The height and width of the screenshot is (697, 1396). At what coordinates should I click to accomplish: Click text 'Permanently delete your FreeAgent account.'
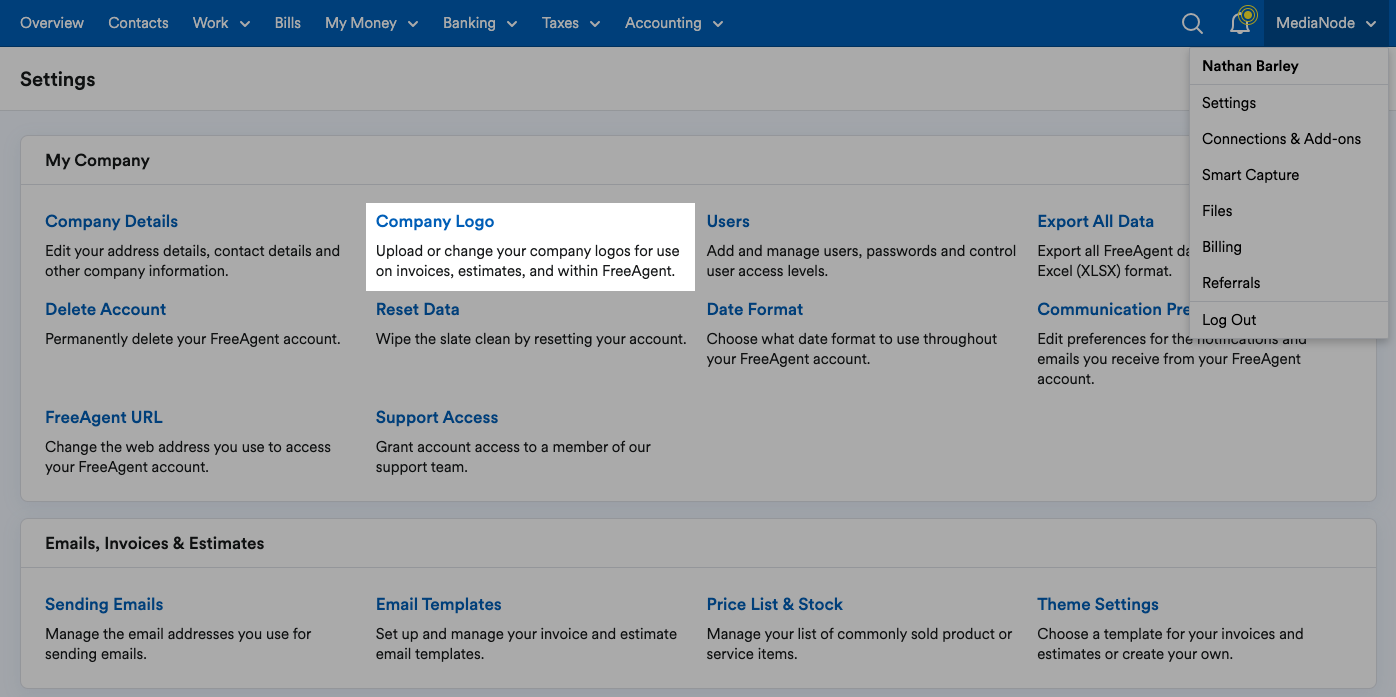193,339
